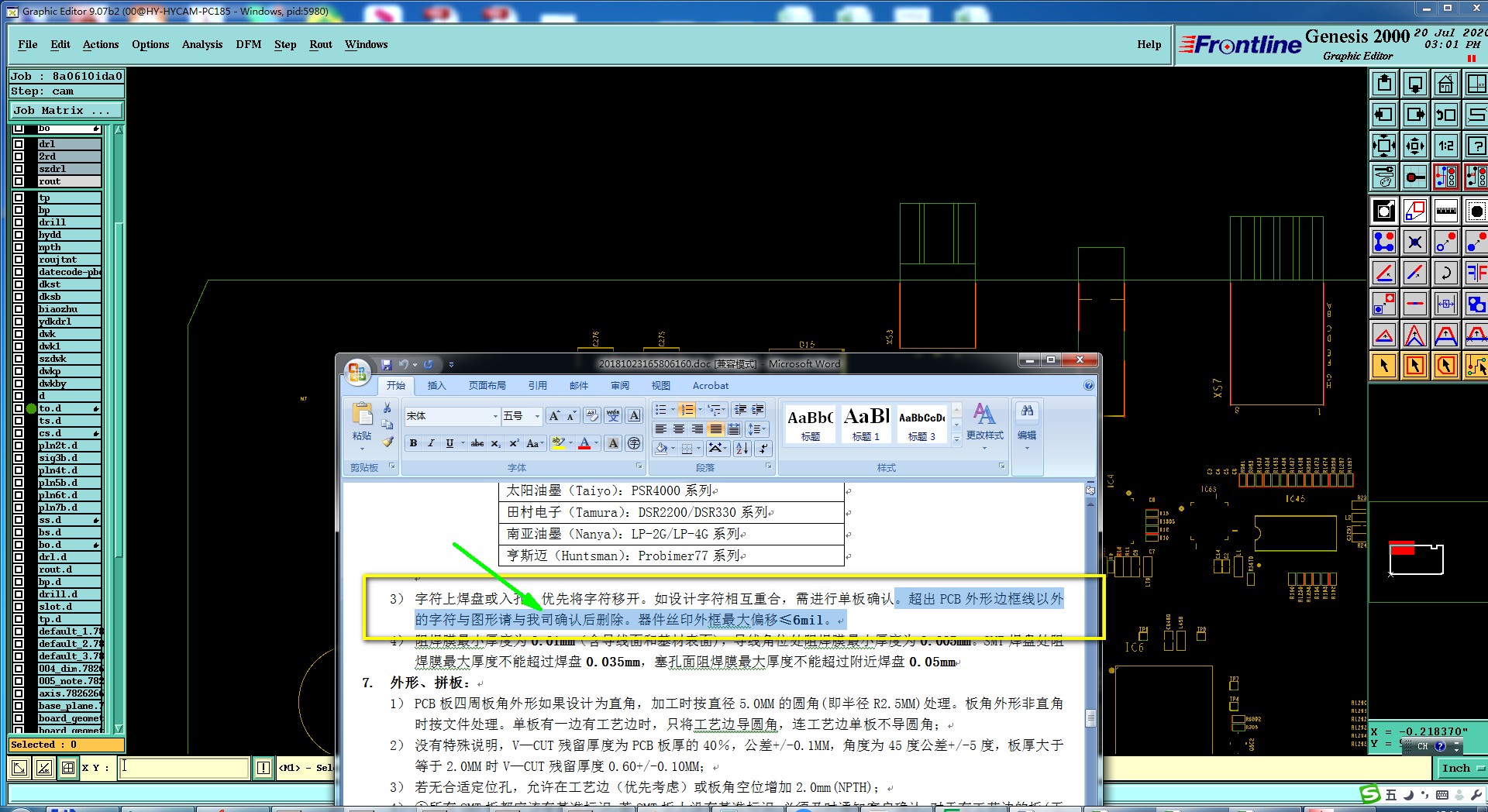Open the Inch units dropdown

(x=1462, y=768)
